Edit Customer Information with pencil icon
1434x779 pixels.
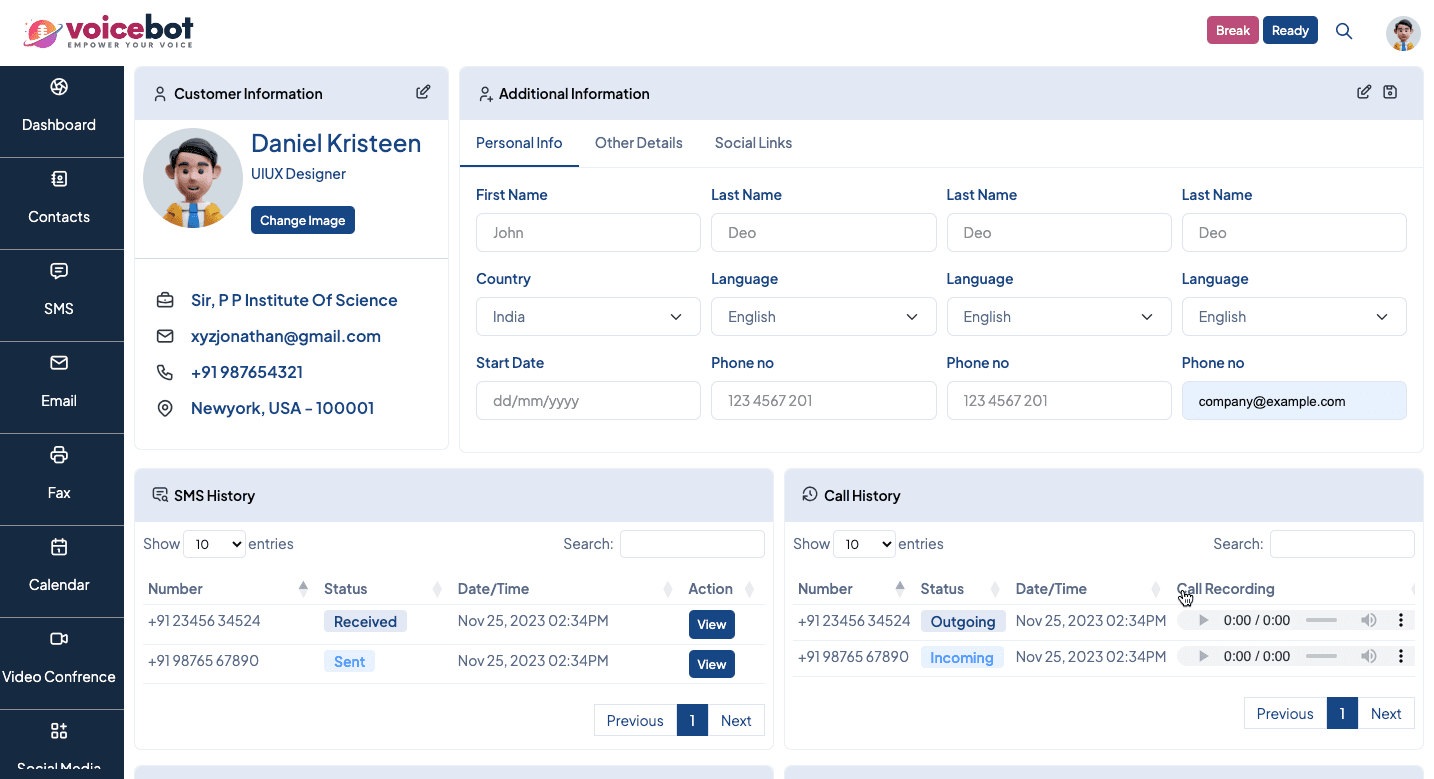point(423,92)
